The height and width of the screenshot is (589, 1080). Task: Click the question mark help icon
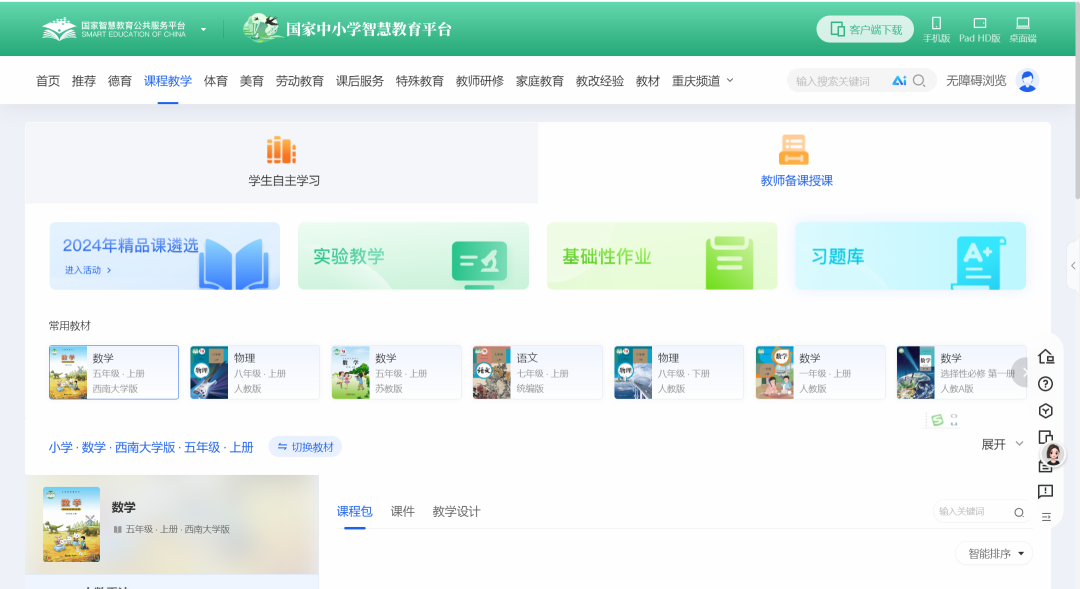pyautogui.click(x=1046, y=383)
